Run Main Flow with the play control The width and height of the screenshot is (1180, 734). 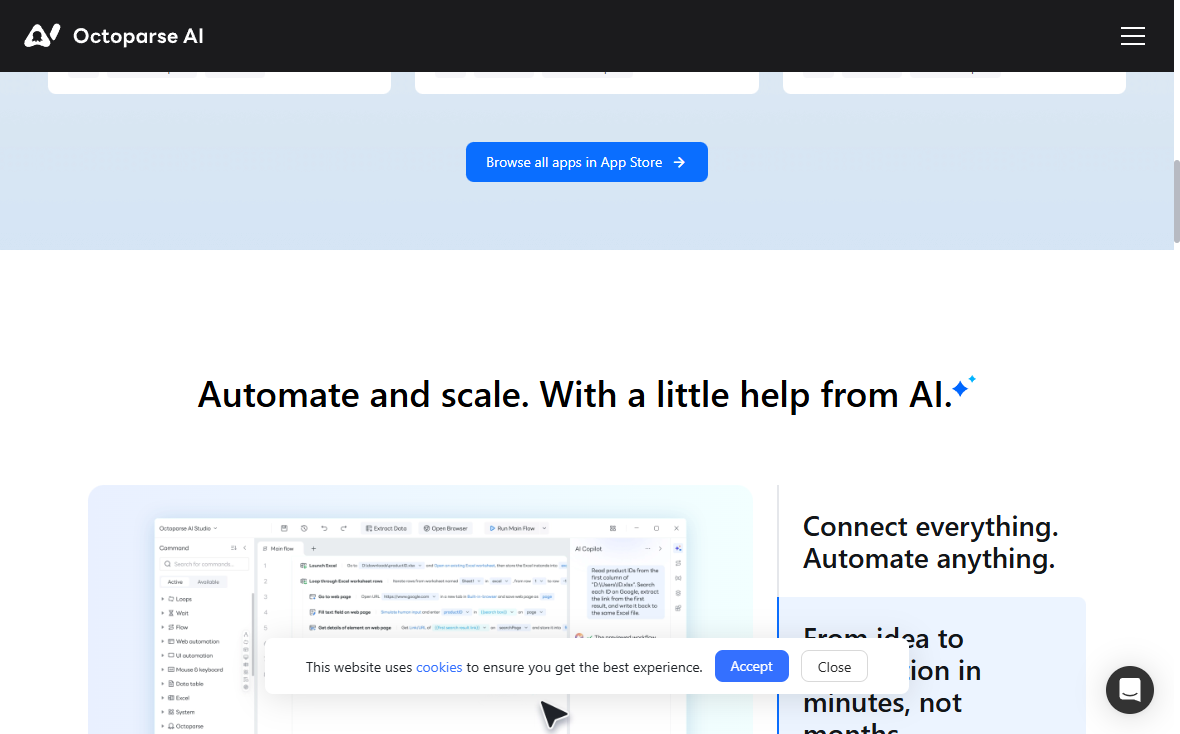coord(490,528)
